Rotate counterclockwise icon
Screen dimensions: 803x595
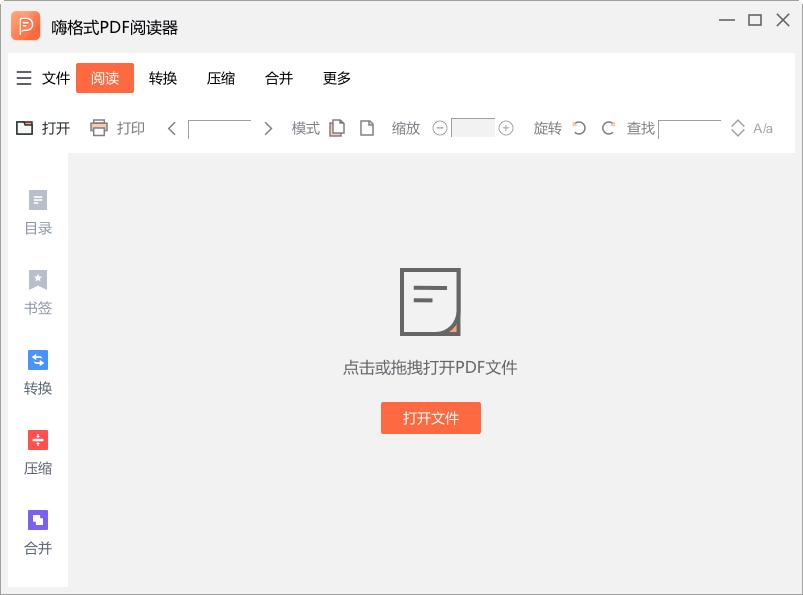(579, 128)
